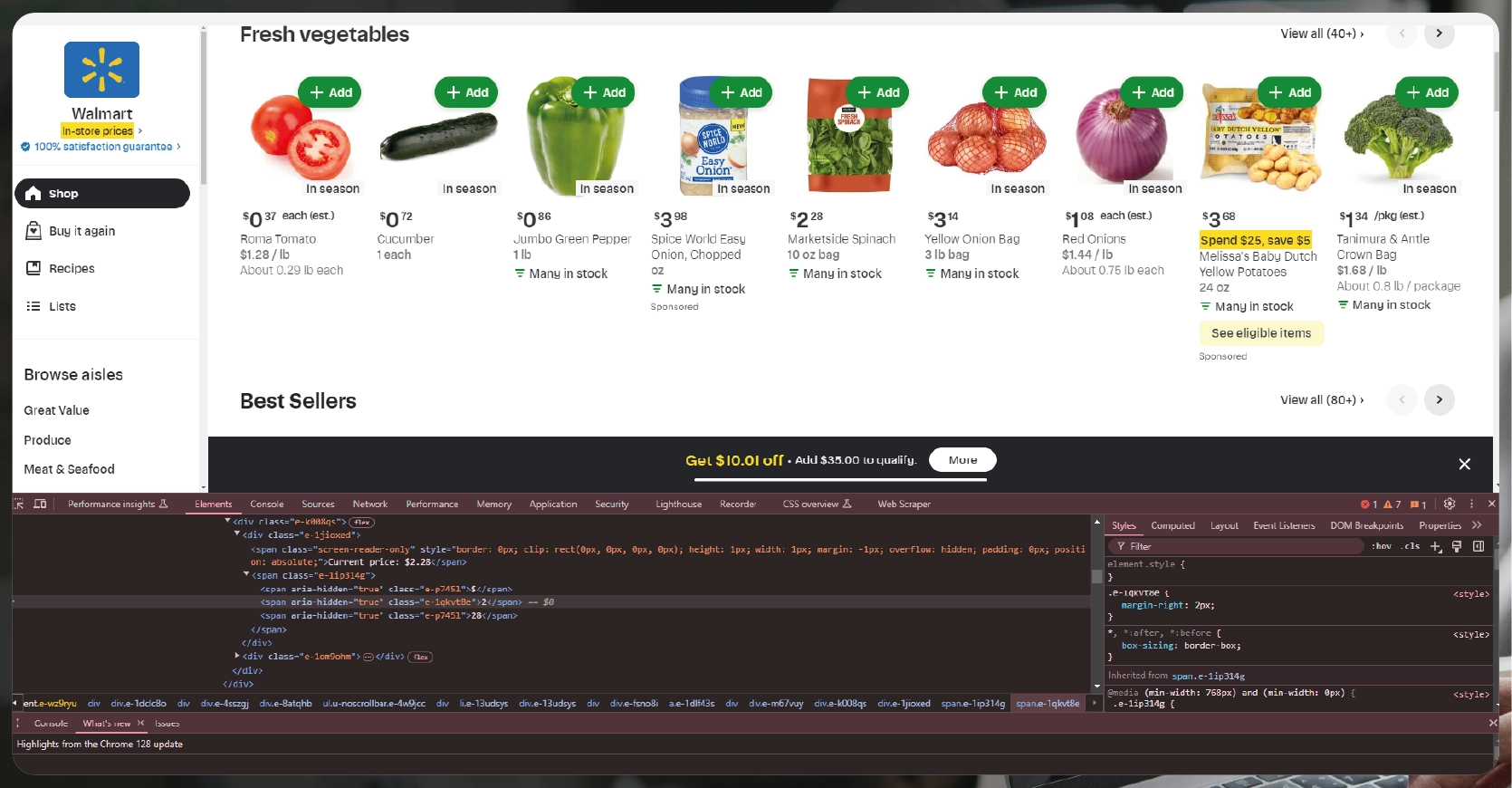
Task: Open Red Onions product image
Action: point(1123,136)
